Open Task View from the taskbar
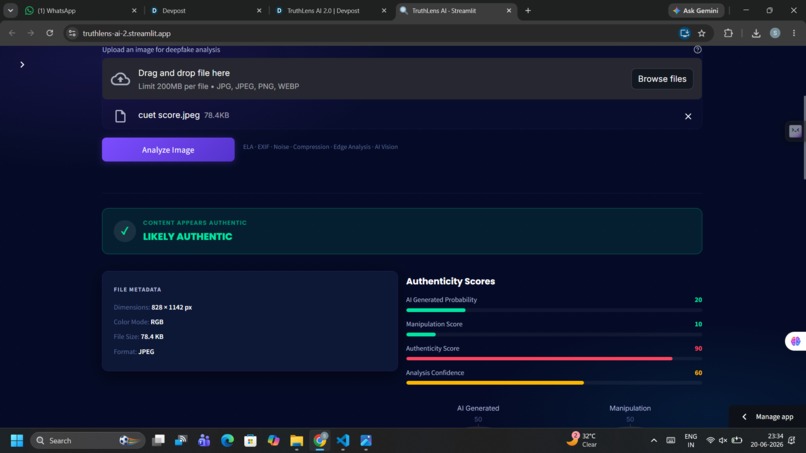Viewport: 806px width, 453px height. click(158, 441)
